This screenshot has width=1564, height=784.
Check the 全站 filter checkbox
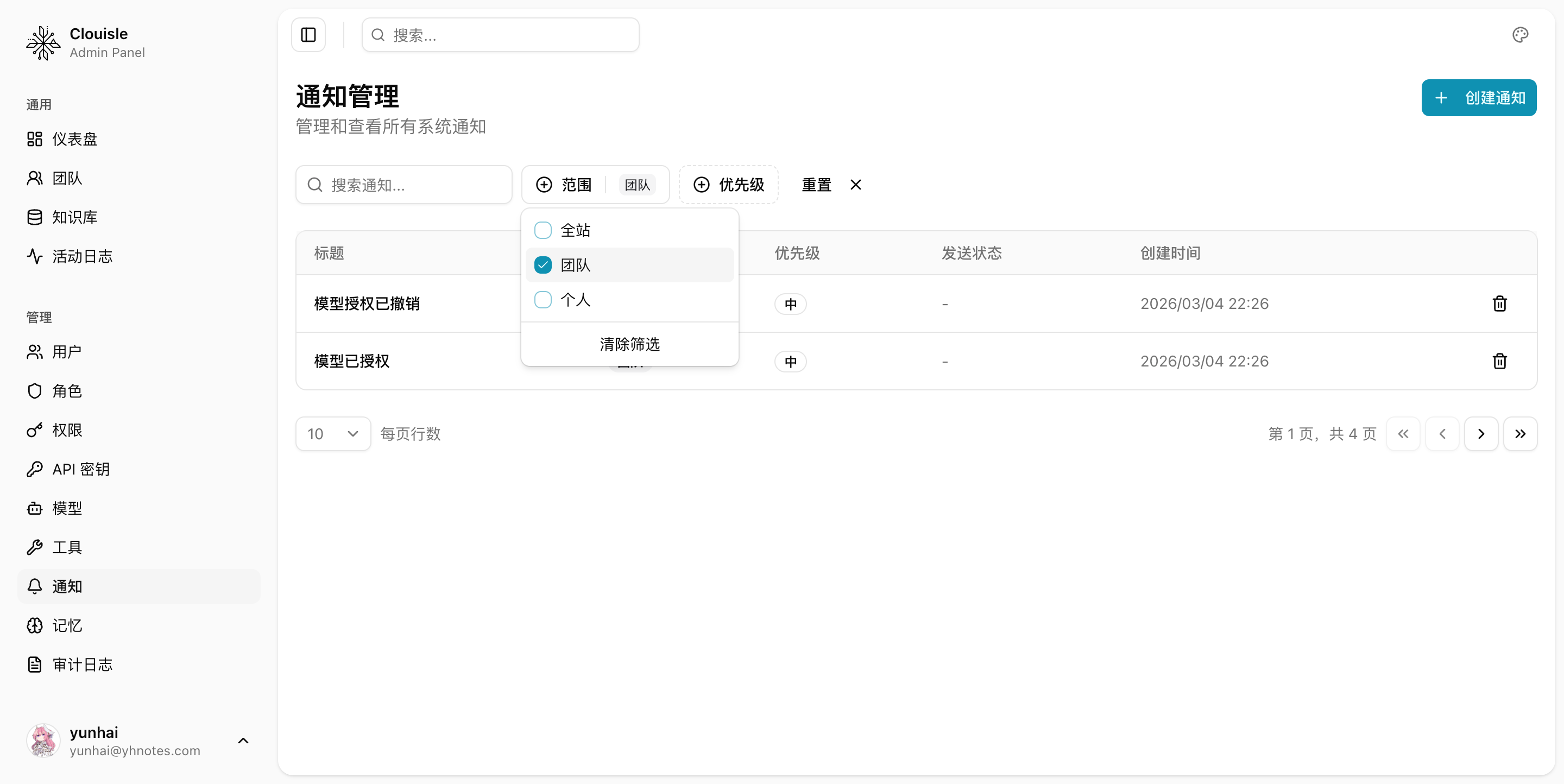pyautogui.click(x=542, y=230)
